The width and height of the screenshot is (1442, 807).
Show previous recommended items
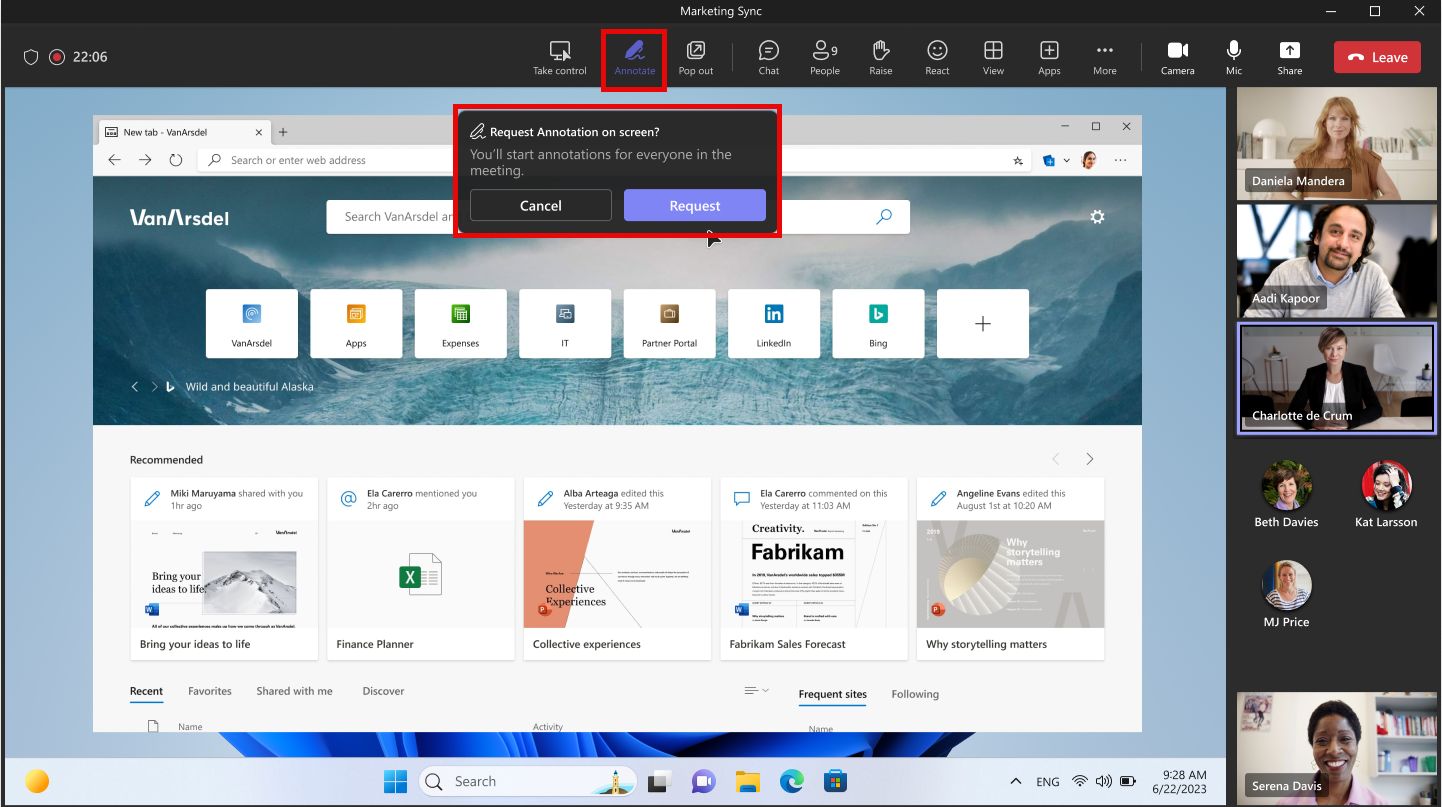coord(1056,459)
